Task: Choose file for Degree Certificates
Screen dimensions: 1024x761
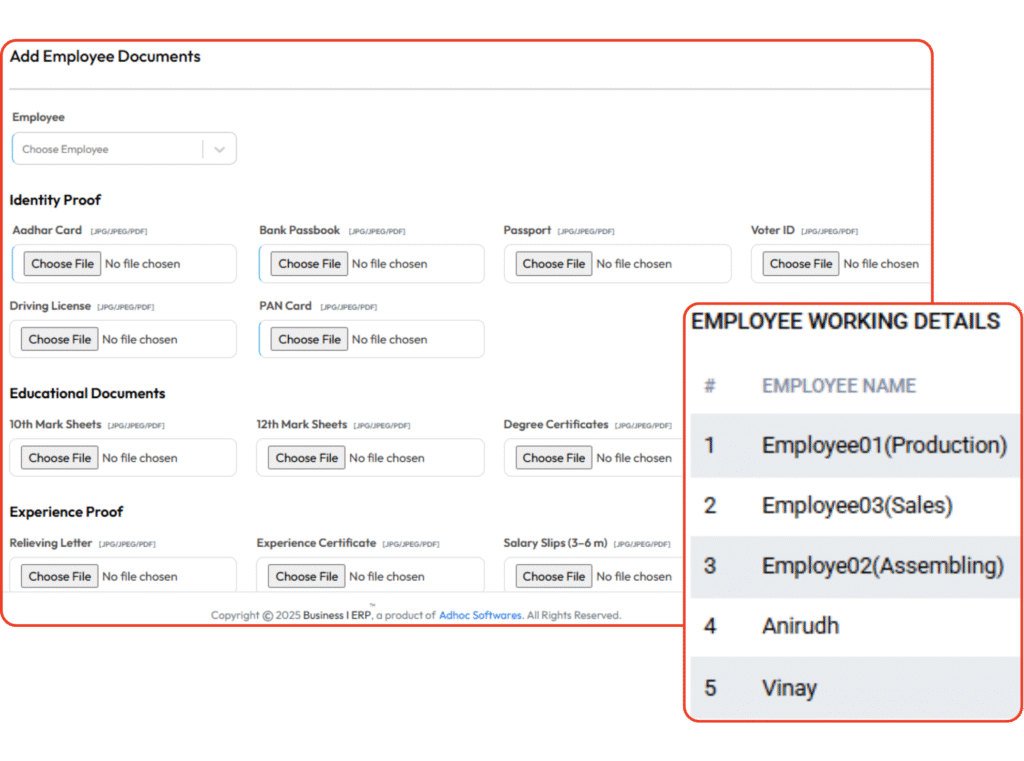Action: (554, 458)
